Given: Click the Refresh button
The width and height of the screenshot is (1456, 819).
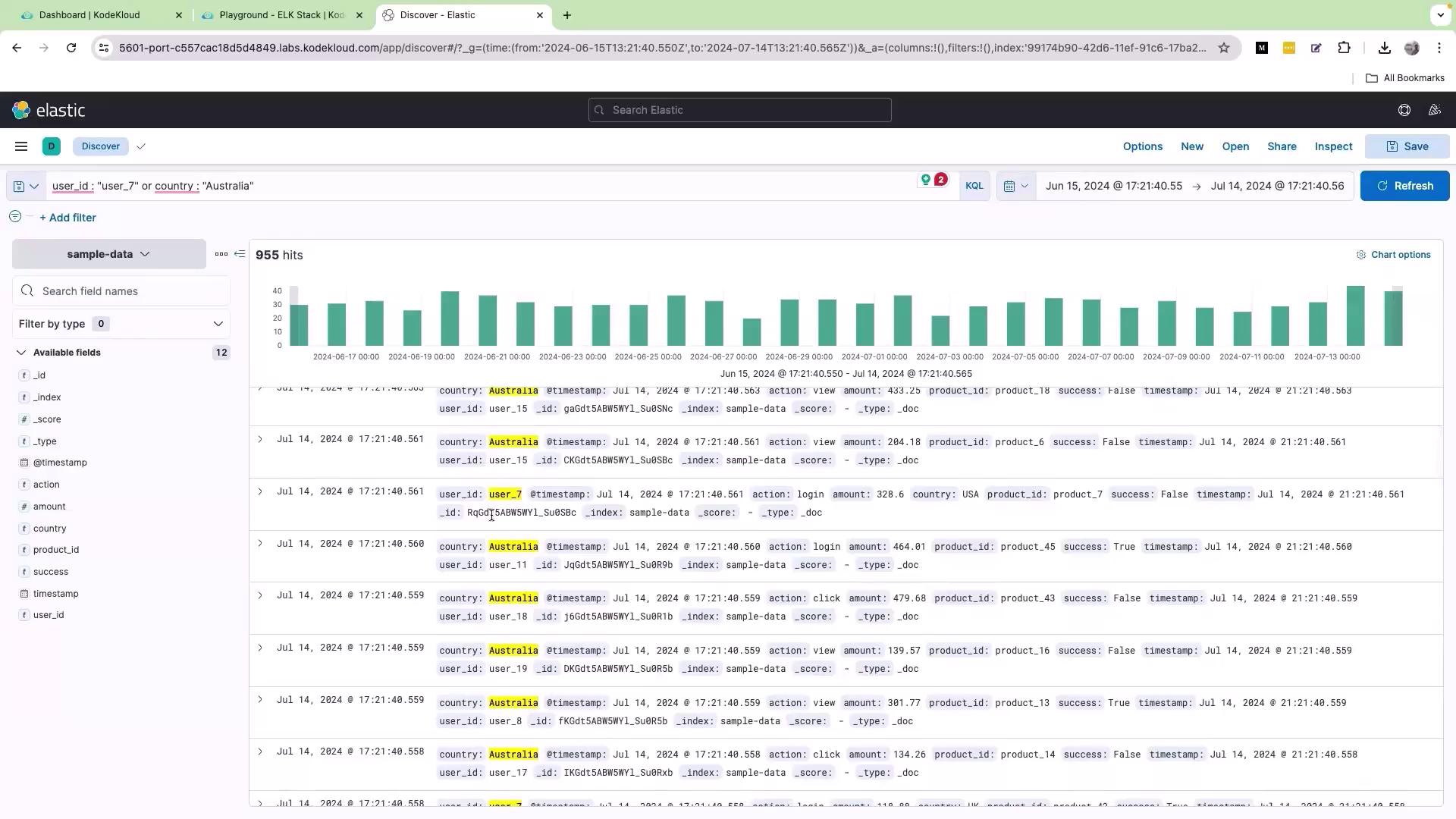Looking at the screenshot, I should click(1404, 186).
